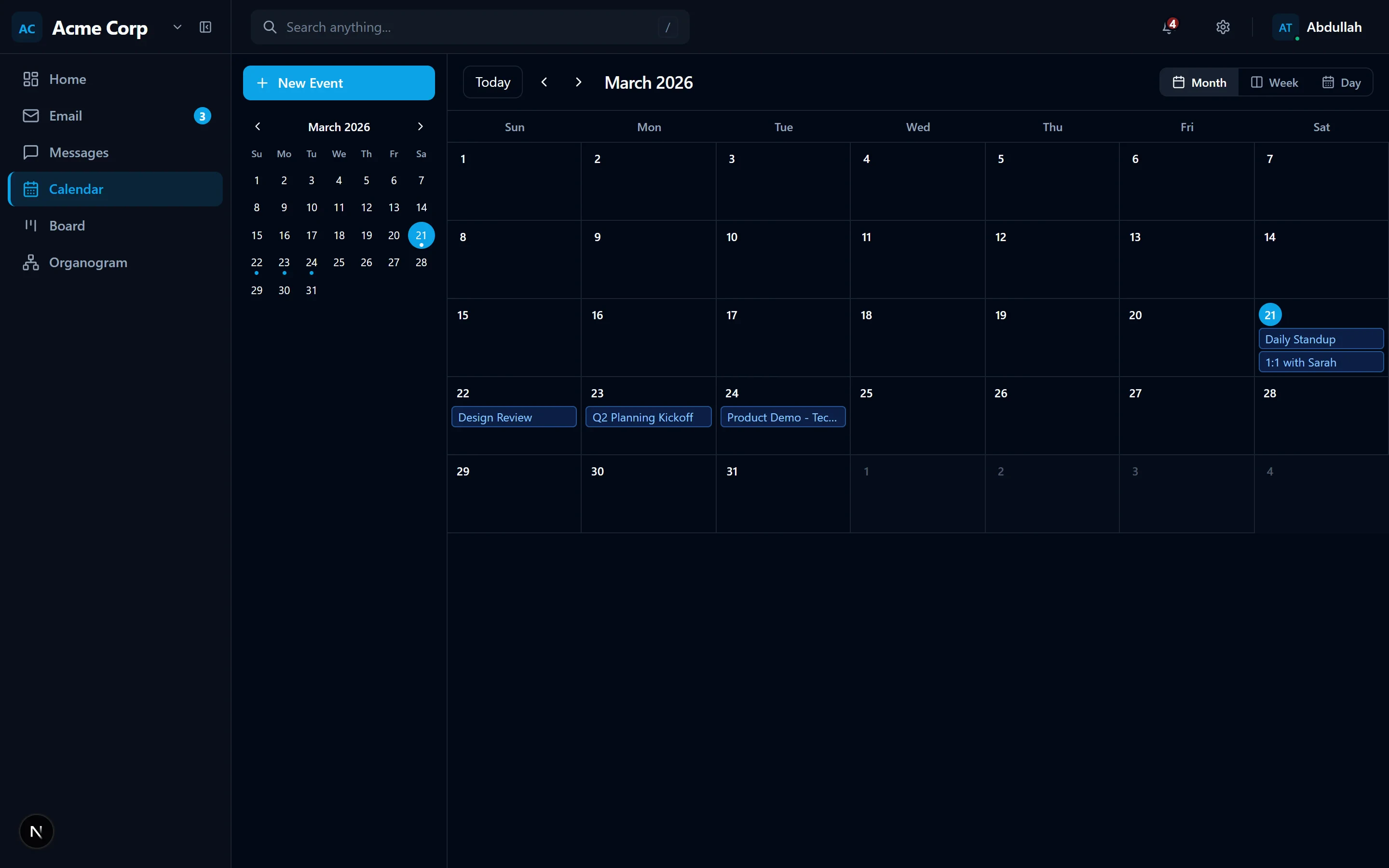Open the Home menu item
Screen dimensions: 1389x868
[x=68, y=79]
